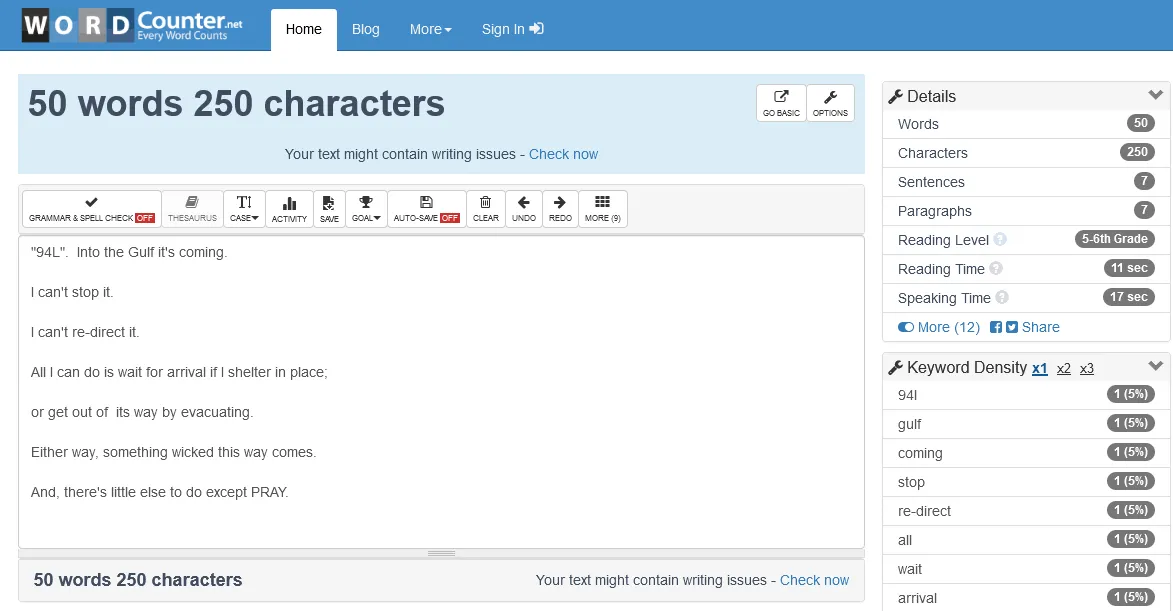Click the Keyword Density wrench icon
This screenshot has height=611, width=1173.
895,367
